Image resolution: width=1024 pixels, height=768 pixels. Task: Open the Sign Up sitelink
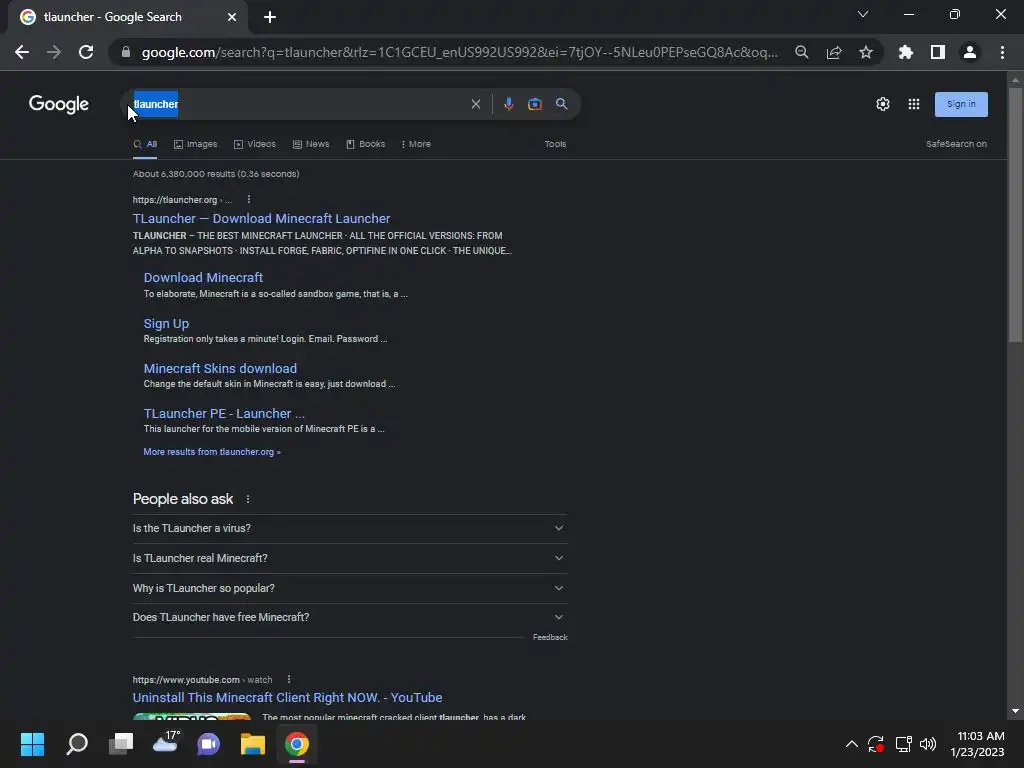166,323
